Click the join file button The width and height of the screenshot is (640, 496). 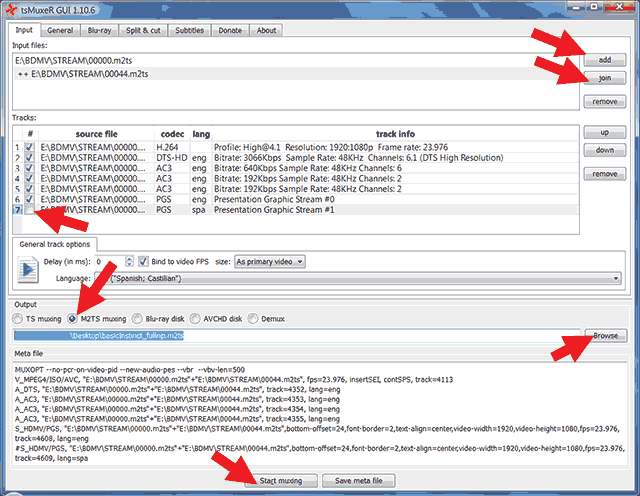pyautogui.click(x=604, y=78)
